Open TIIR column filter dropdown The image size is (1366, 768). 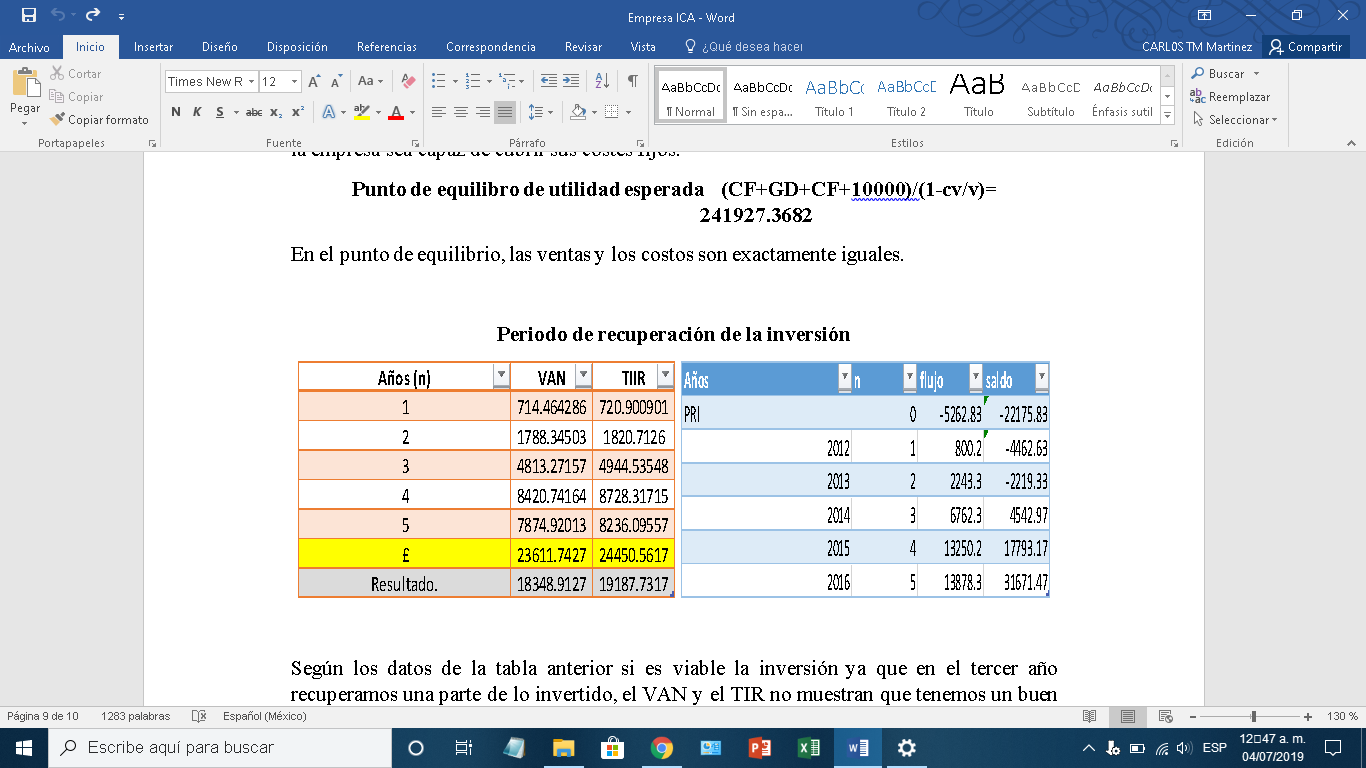tap(665, 376)
